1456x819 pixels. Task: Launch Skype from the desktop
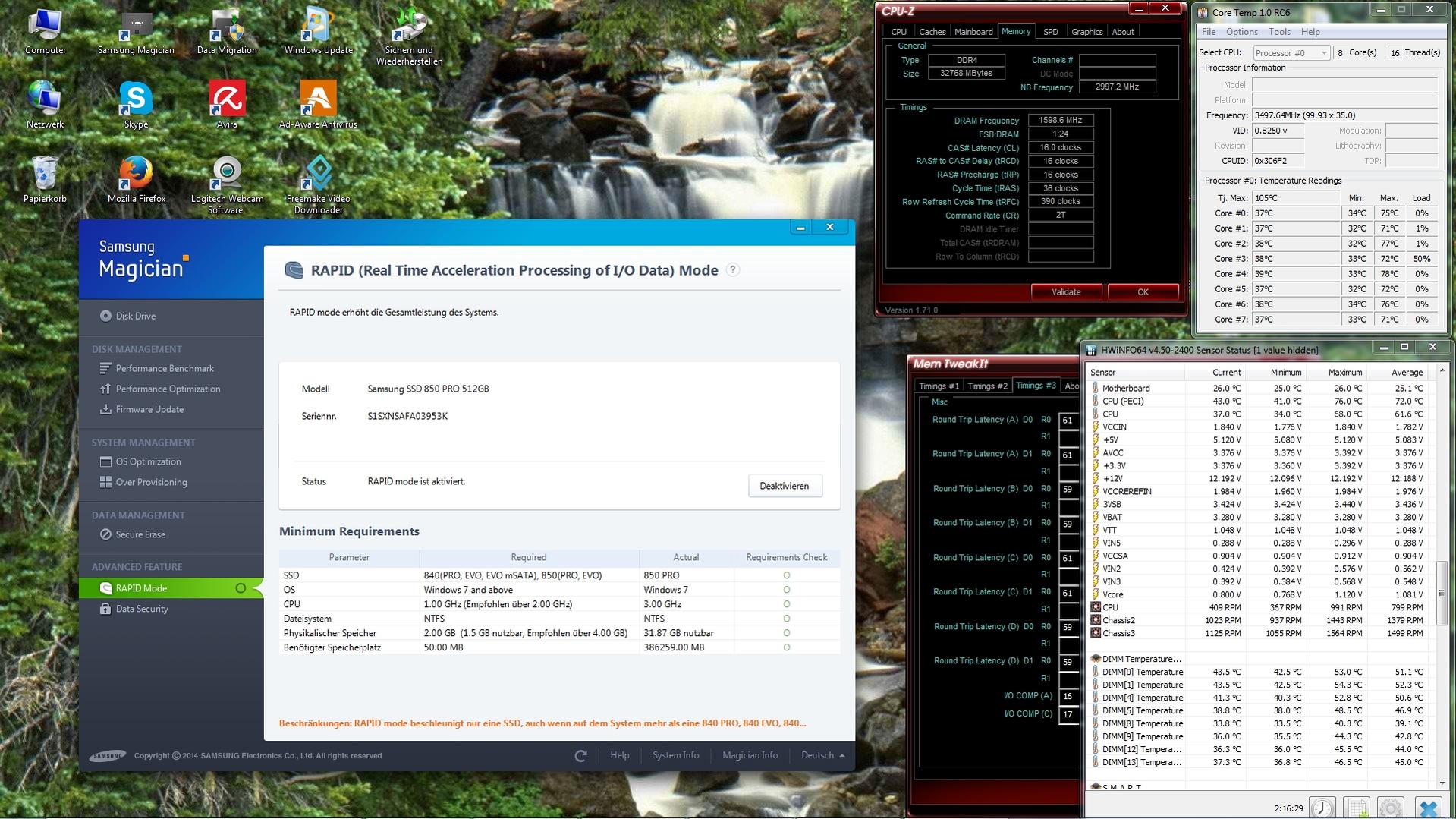(x=136, y=105)
